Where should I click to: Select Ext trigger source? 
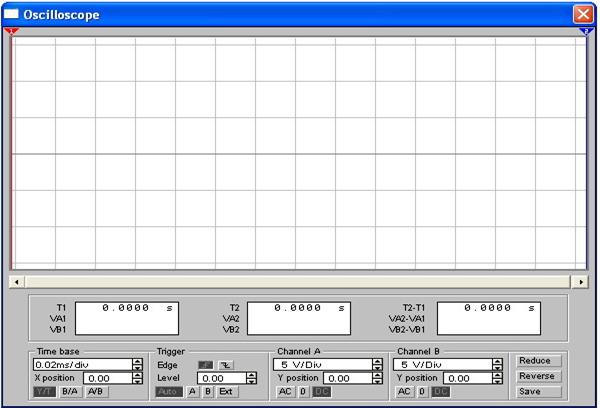226,392
